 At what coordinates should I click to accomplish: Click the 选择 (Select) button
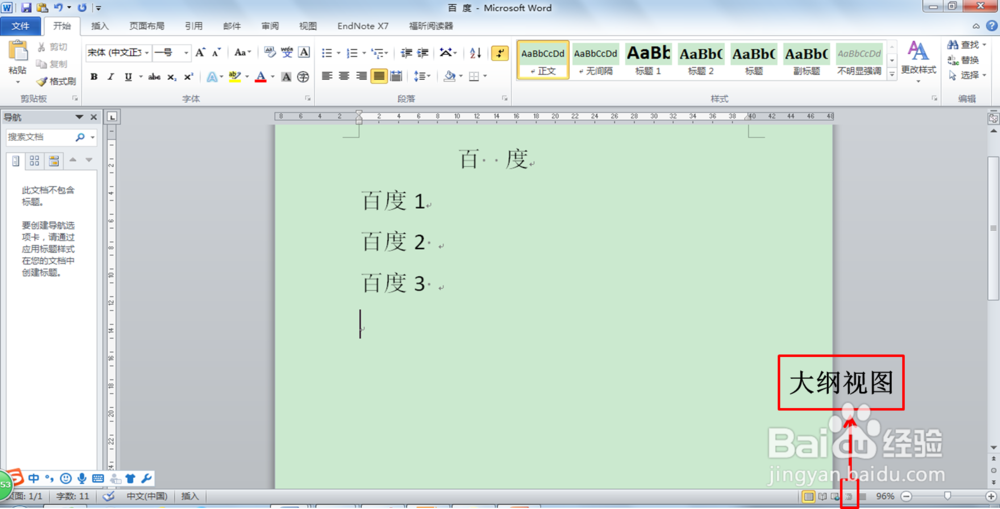click(x=967, y=75)
